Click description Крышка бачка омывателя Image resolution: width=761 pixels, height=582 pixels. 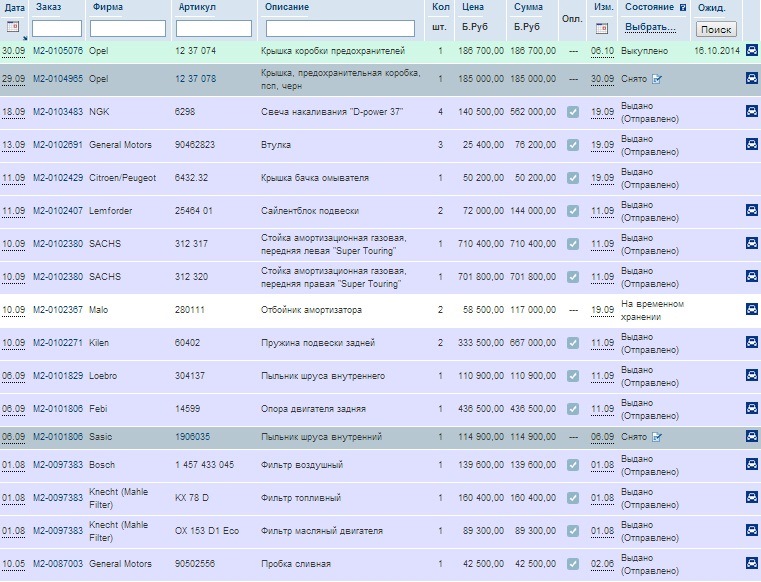pos(314,178)
